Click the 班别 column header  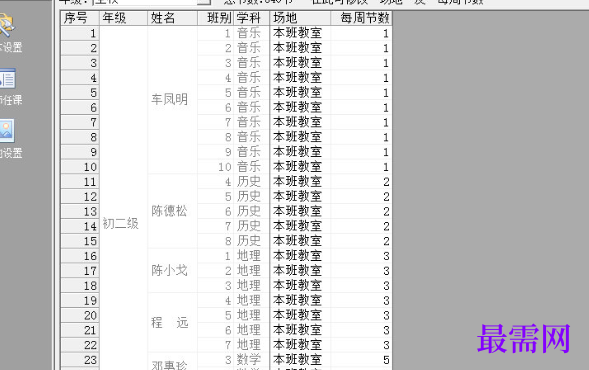tap(216, 18)
